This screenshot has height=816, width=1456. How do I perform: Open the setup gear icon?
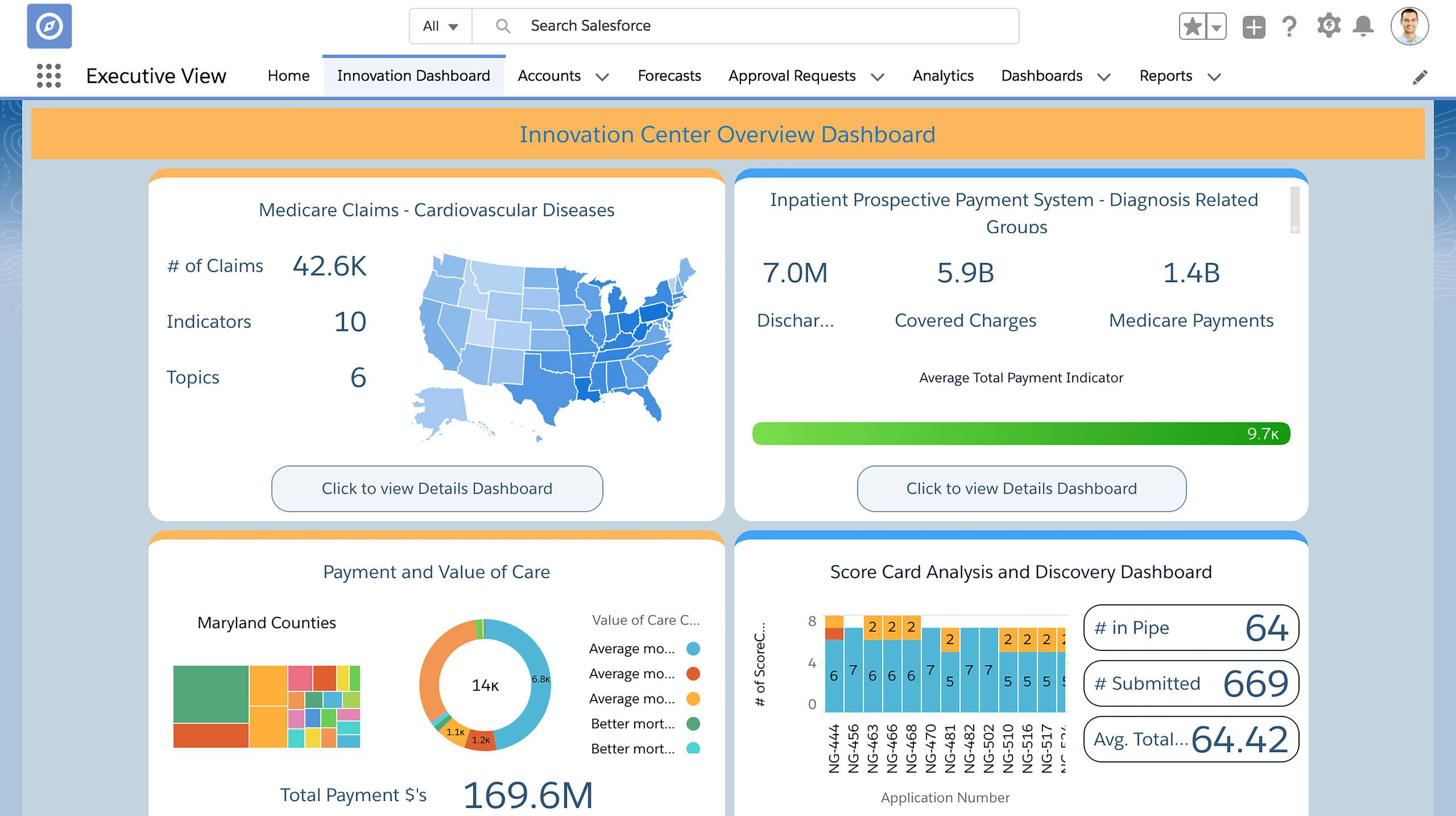(x=1329, y=26)
